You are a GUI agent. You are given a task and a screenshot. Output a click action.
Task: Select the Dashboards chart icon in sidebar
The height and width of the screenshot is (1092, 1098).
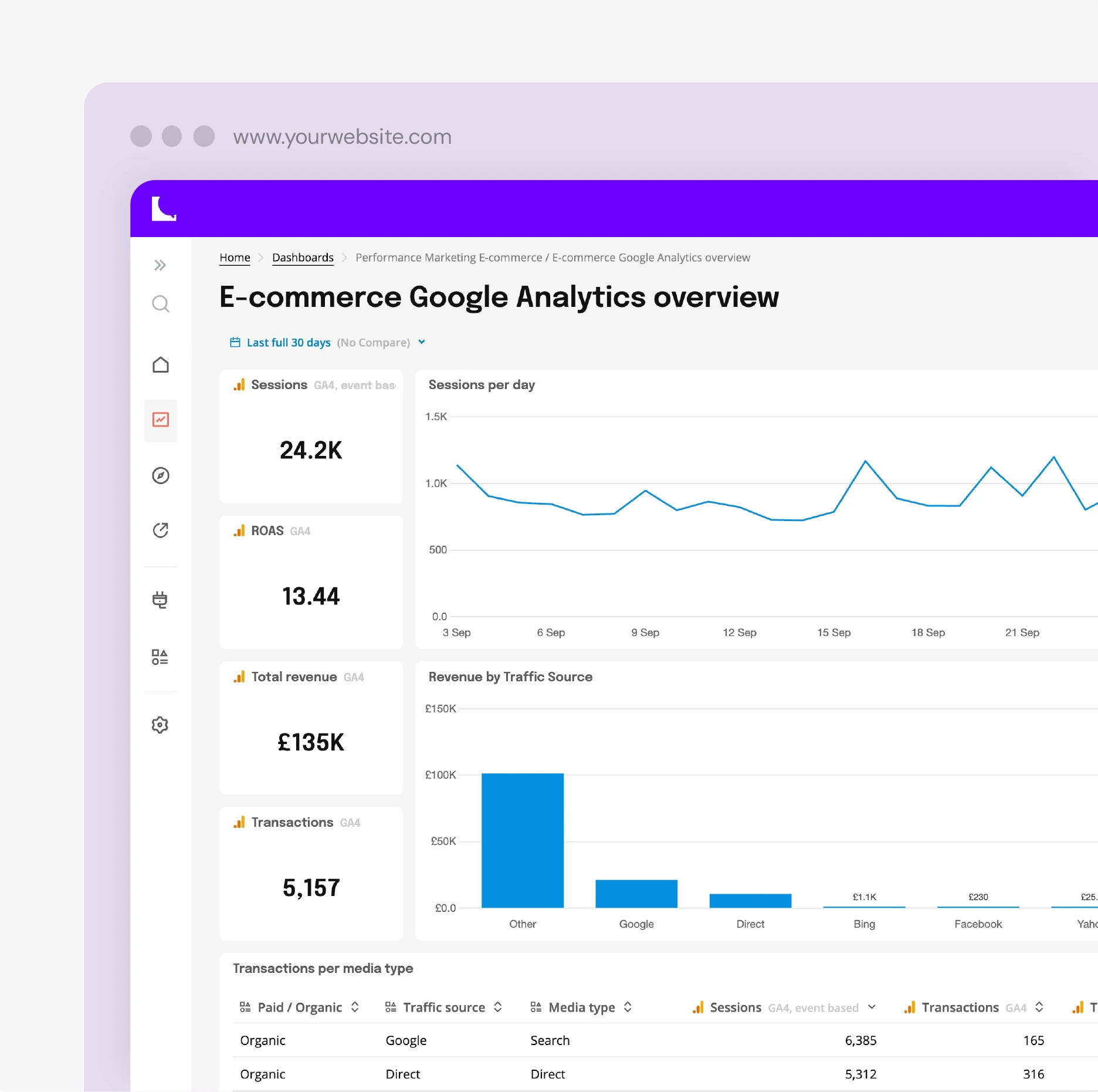point(160,420)
